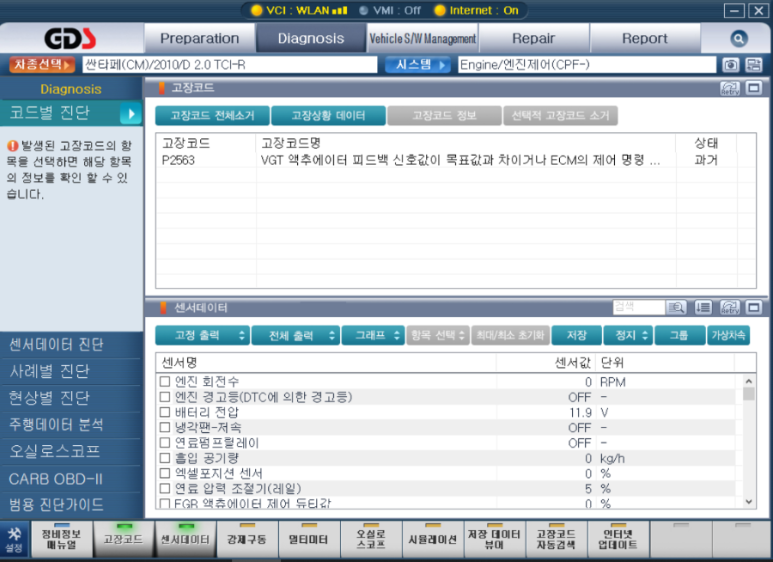773x562 pixels.
Task: Open 오실로스코프 in the bottom toolbar
Action: click(x=371, y=539)
